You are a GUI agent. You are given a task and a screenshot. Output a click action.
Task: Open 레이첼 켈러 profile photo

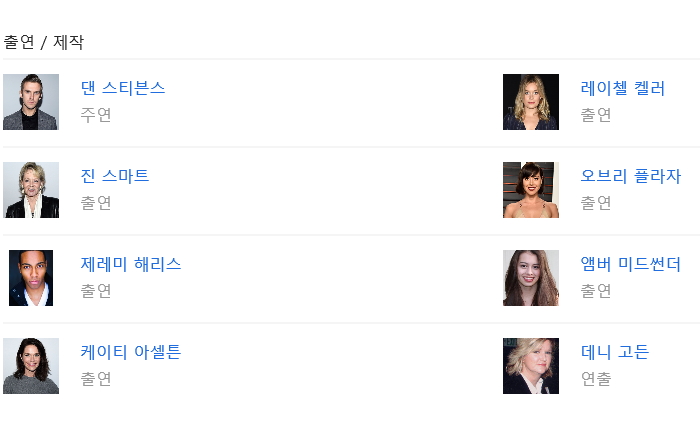pyautogui.click(x=531, y=102)
